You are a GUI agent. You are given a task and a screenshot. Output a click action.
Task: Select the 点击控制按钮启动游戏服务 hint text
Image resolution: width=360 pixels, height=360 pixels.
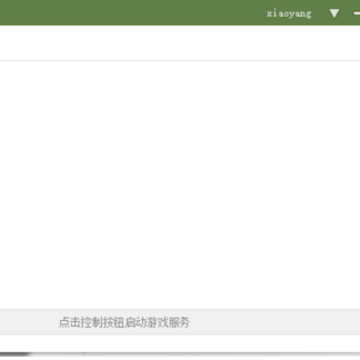point(124,322)
